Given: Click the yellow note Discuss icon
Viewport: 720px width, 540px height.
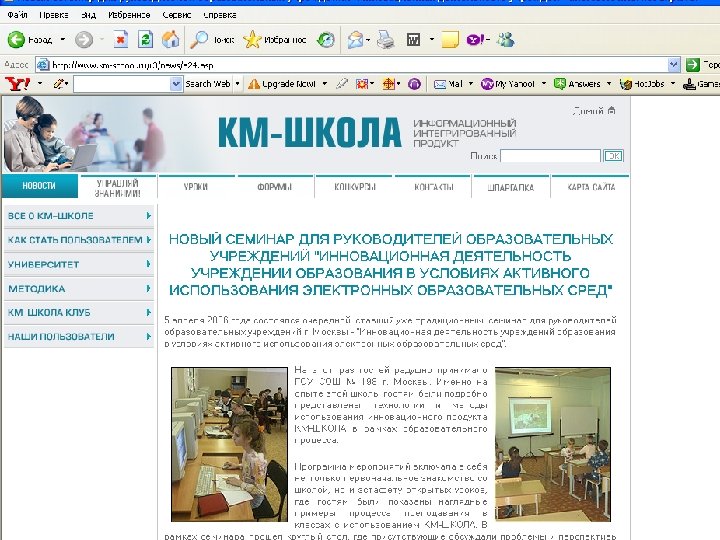Looking at the screenshot, I should 450,39.
